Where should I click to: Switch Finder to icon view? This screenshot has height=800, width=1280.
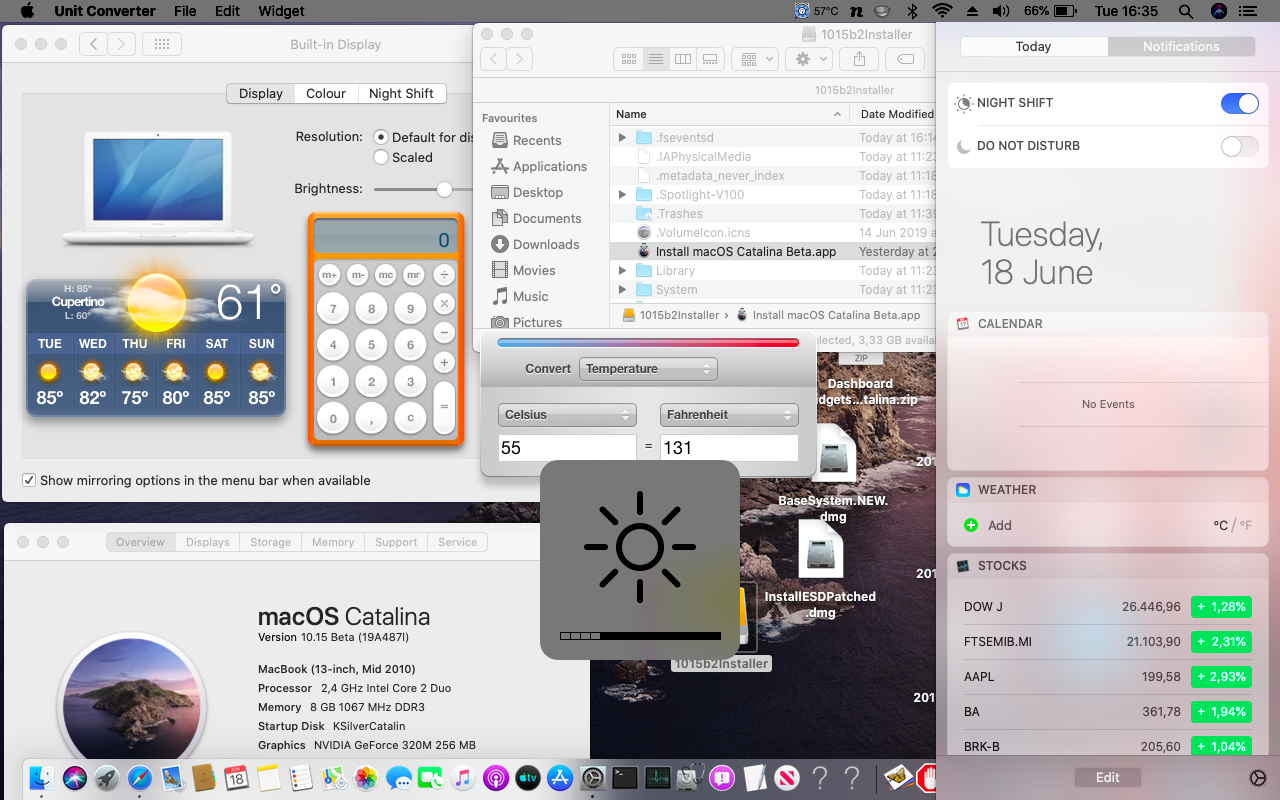(629, 59)
